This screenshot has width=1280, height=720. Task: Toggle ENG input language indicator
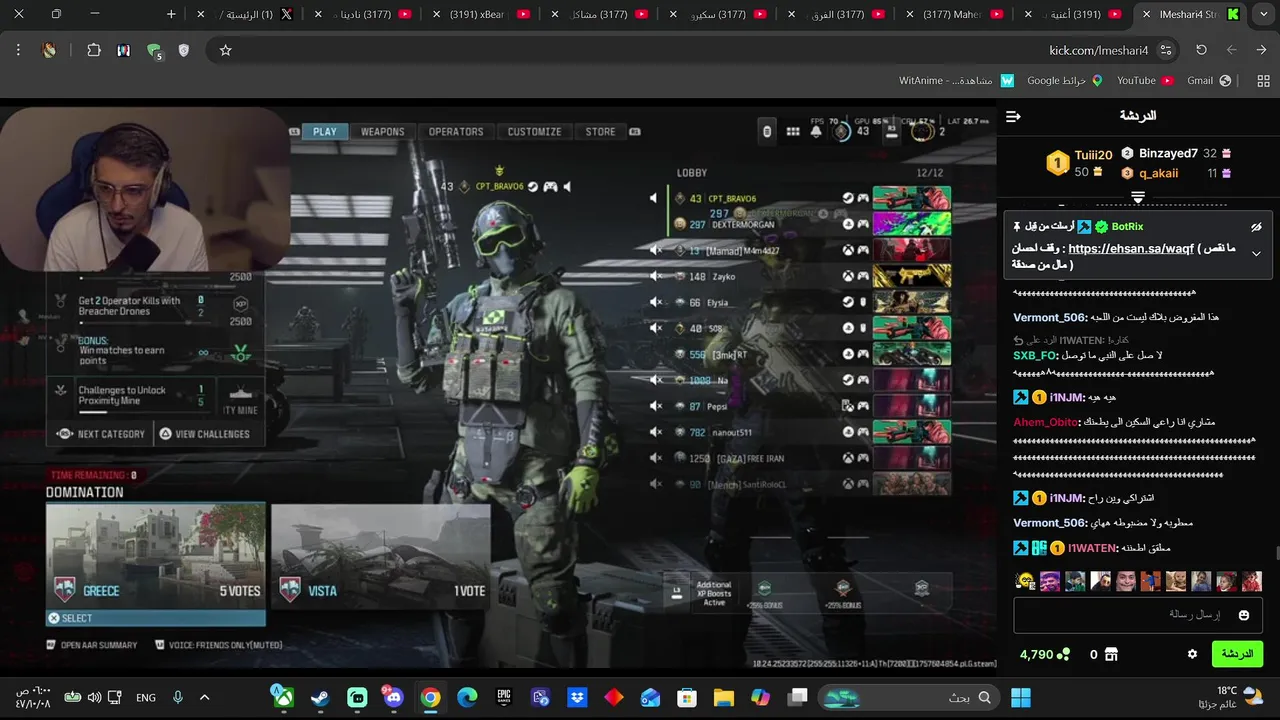[x=146, y=697]
